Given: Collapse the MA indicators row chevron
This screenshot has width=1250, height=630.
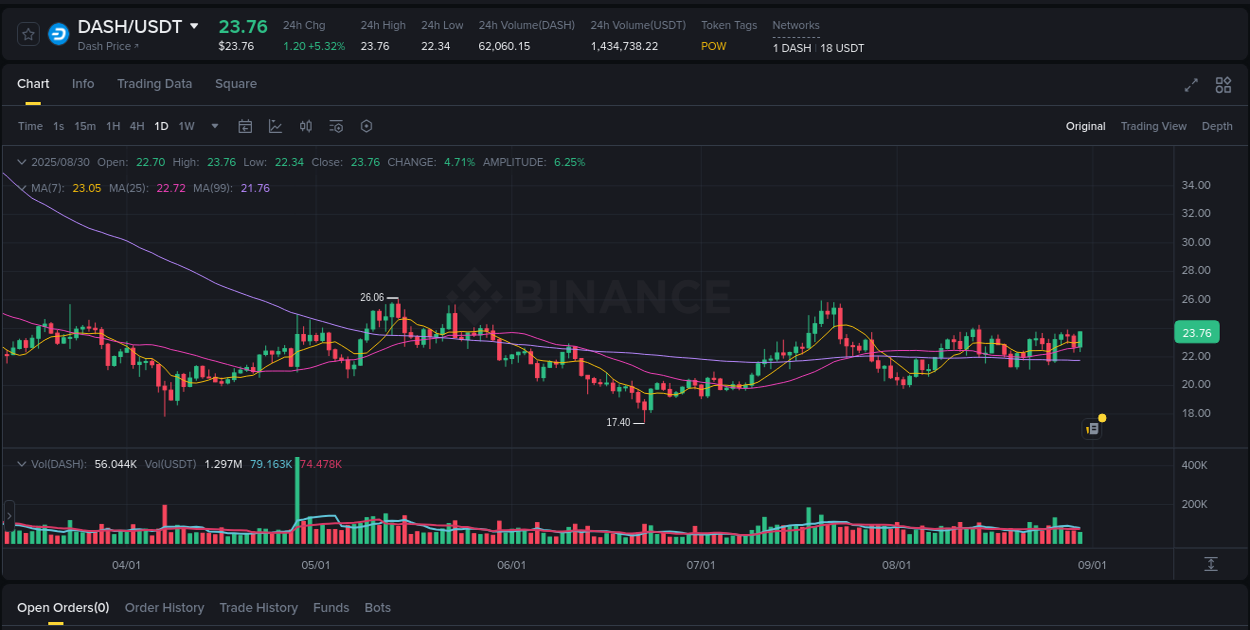Looking at the screenshot, I should point(21,188).
